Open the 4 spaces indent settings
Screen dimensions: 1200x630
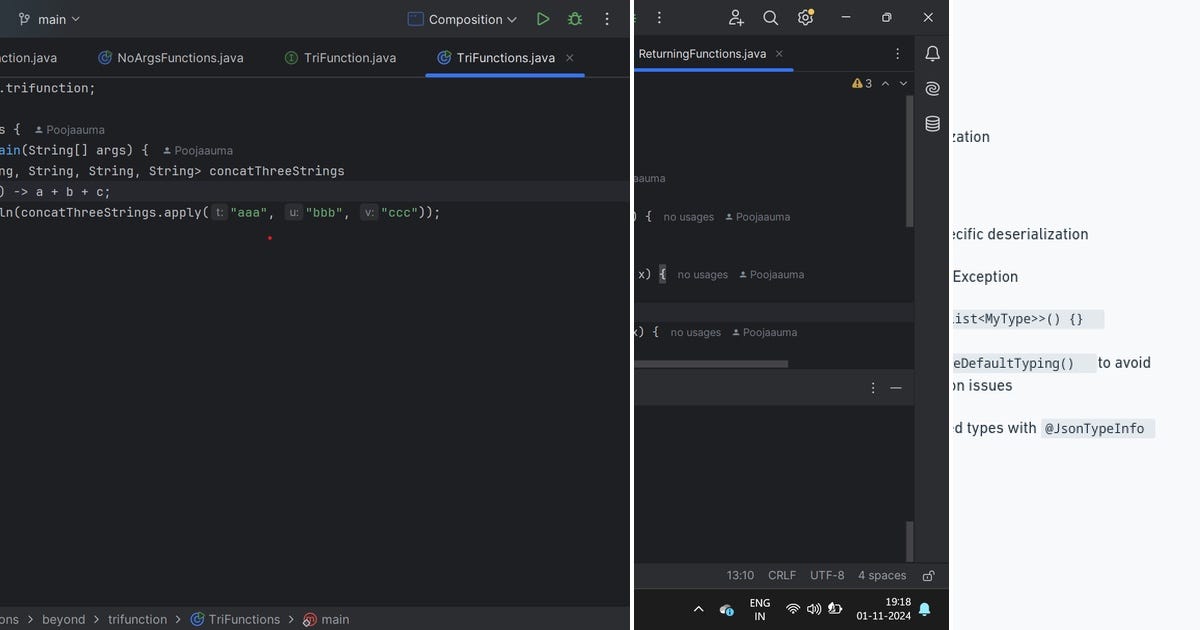click(x=882, y=575)
